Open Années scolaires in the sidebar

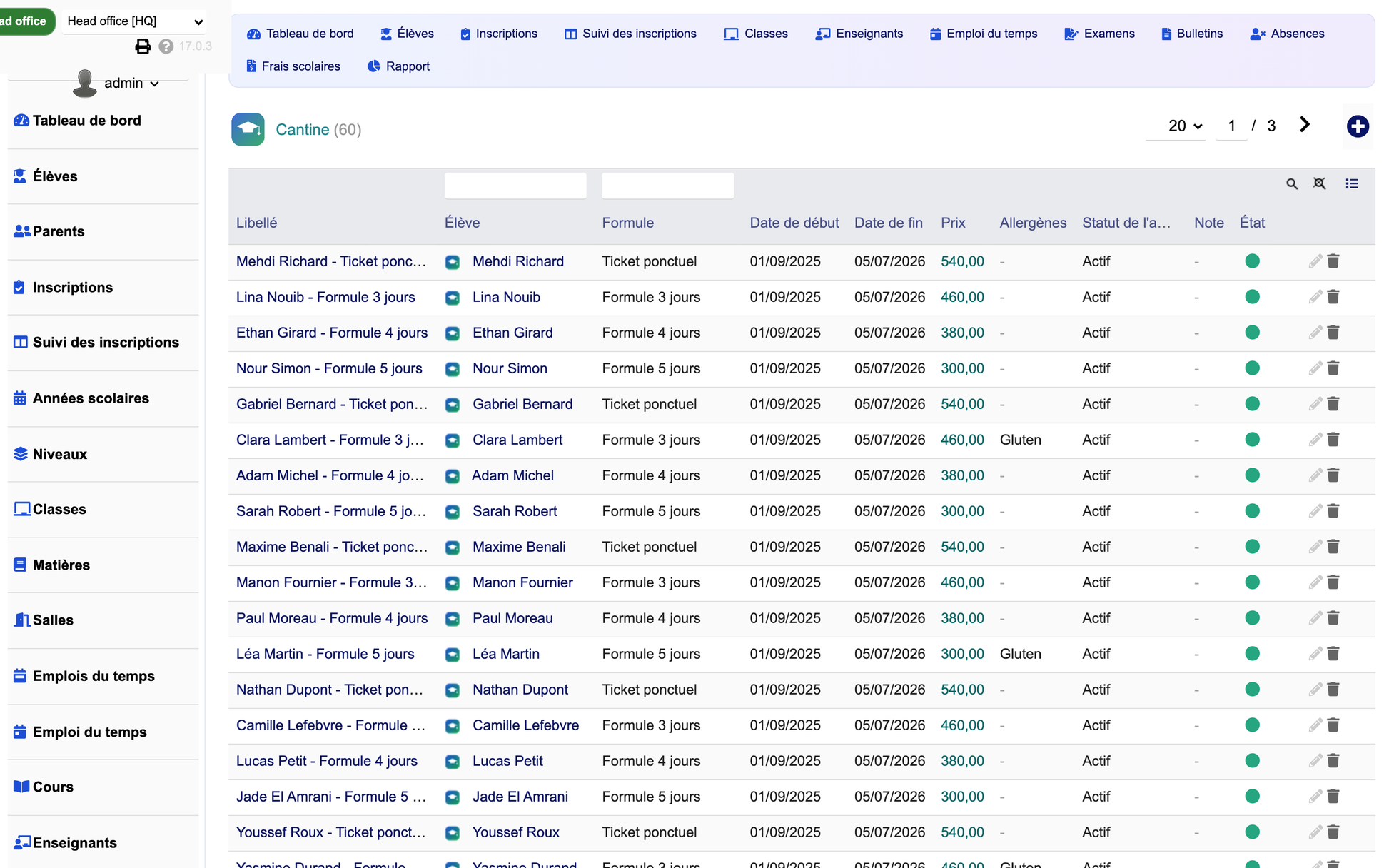[81, 398]
